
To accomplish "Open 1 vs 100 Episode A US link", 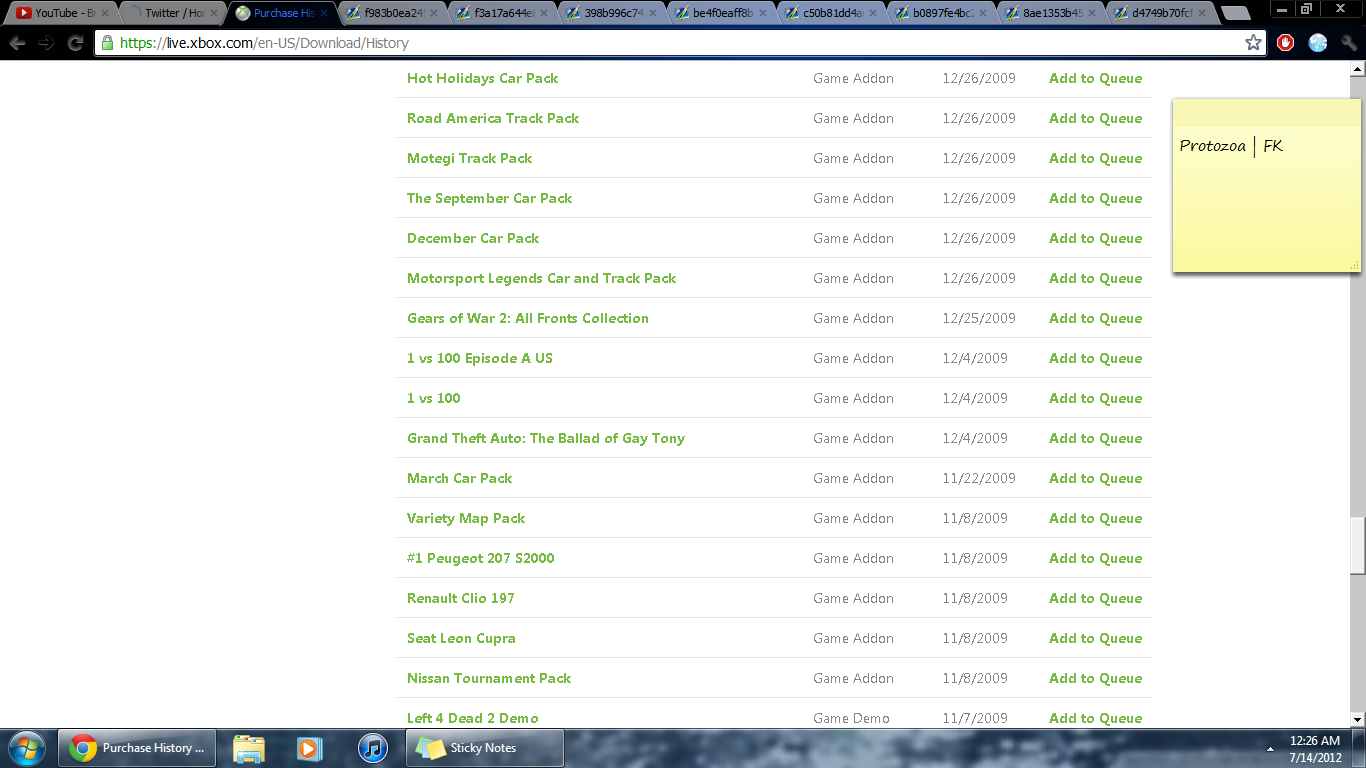I will coord(479,358).
